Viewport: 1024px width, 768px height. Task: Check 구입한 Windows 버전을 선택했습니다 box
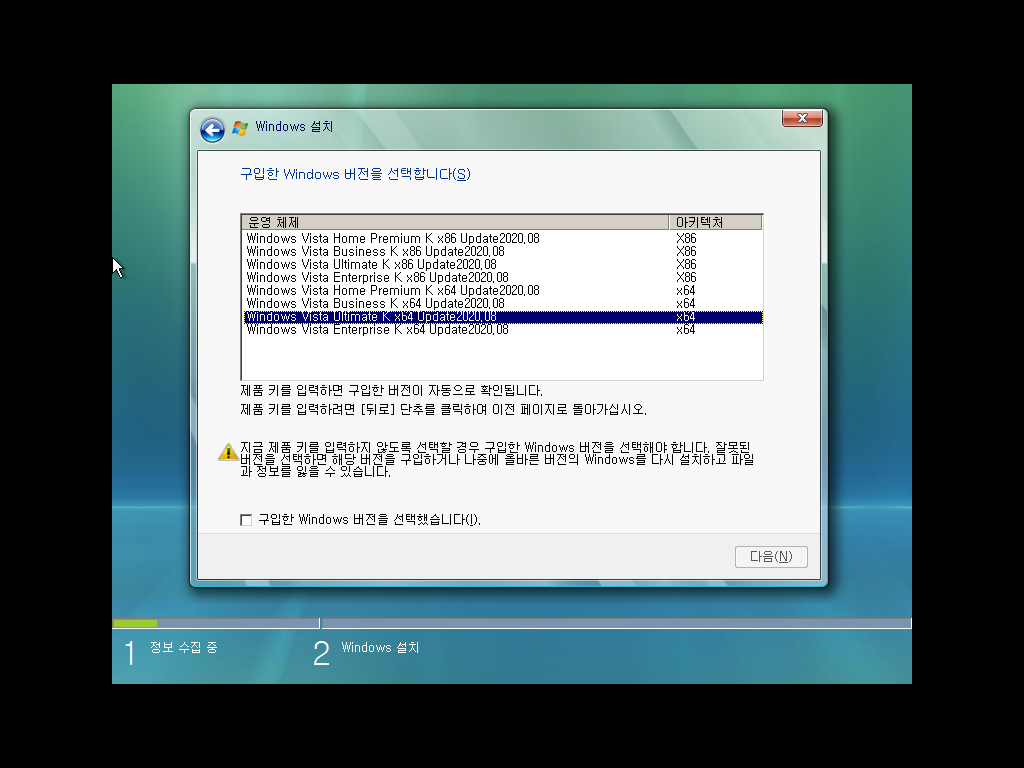coord(246,520)
